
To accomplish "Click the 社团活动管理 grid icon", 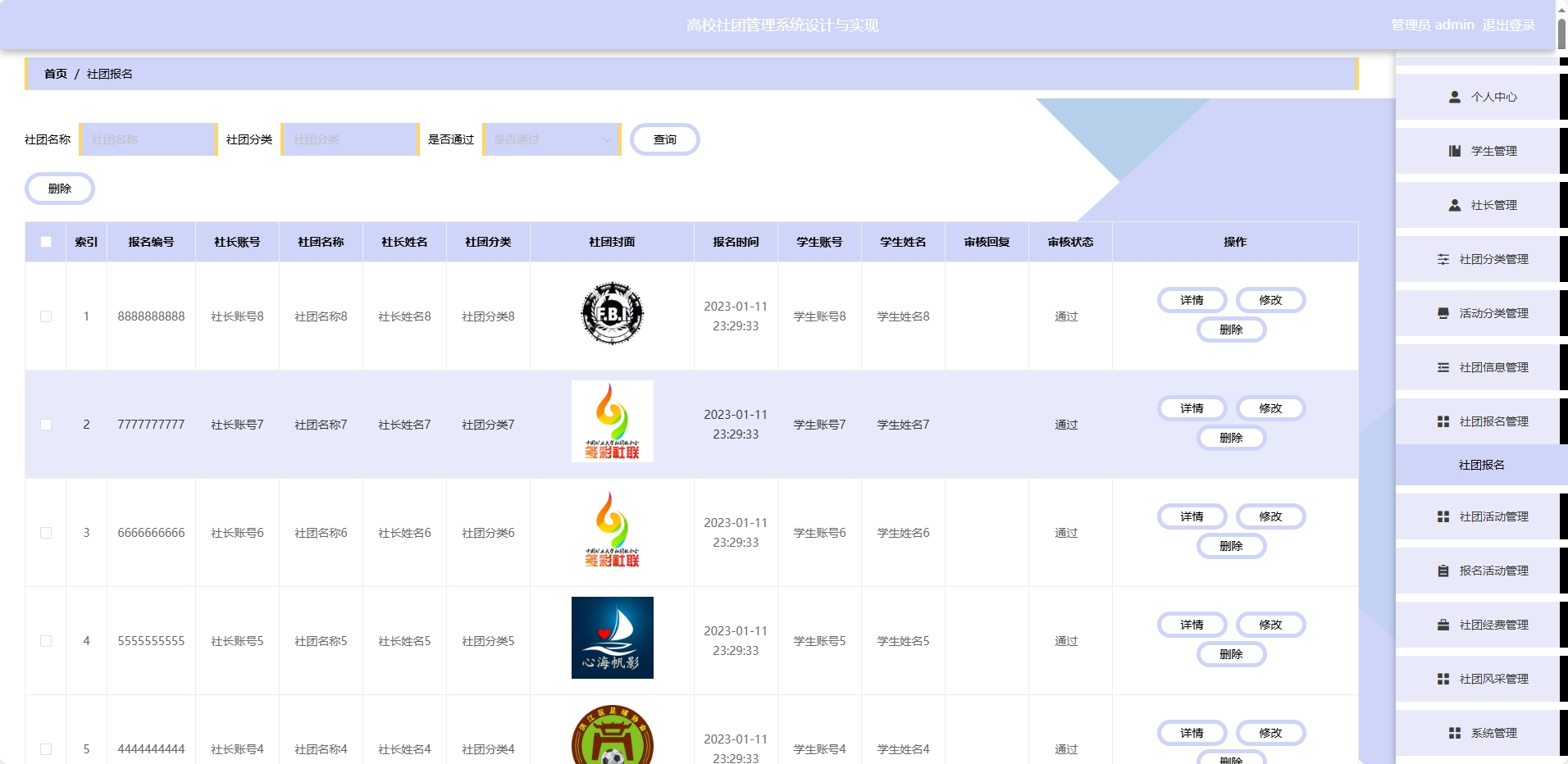I will (1443, 516).
